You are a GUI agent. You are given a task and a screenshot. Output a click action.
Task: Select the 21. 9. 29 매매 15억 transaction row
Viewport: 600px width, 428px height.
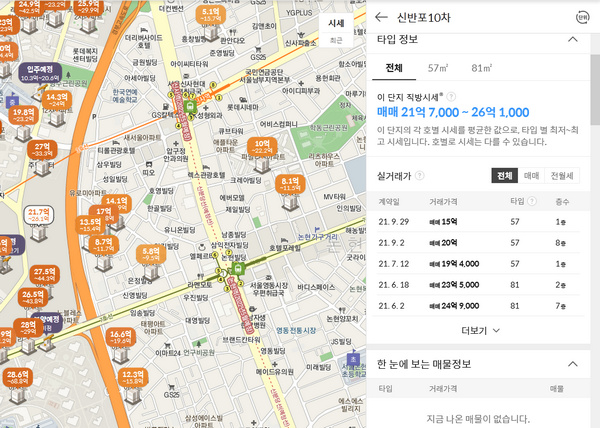click(x=478, y=221)
